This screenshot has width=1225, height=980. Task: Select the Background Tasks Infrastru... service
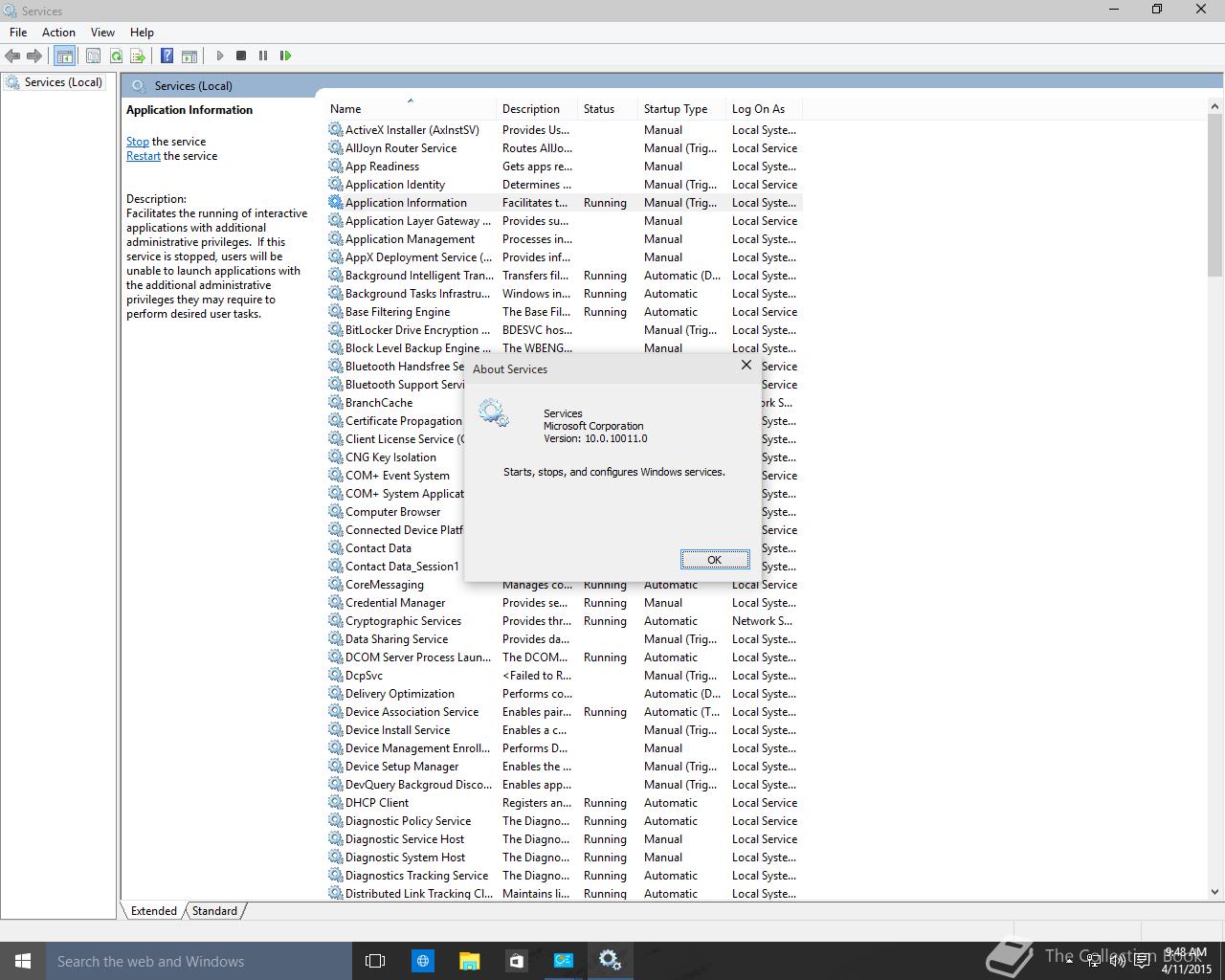564,294
